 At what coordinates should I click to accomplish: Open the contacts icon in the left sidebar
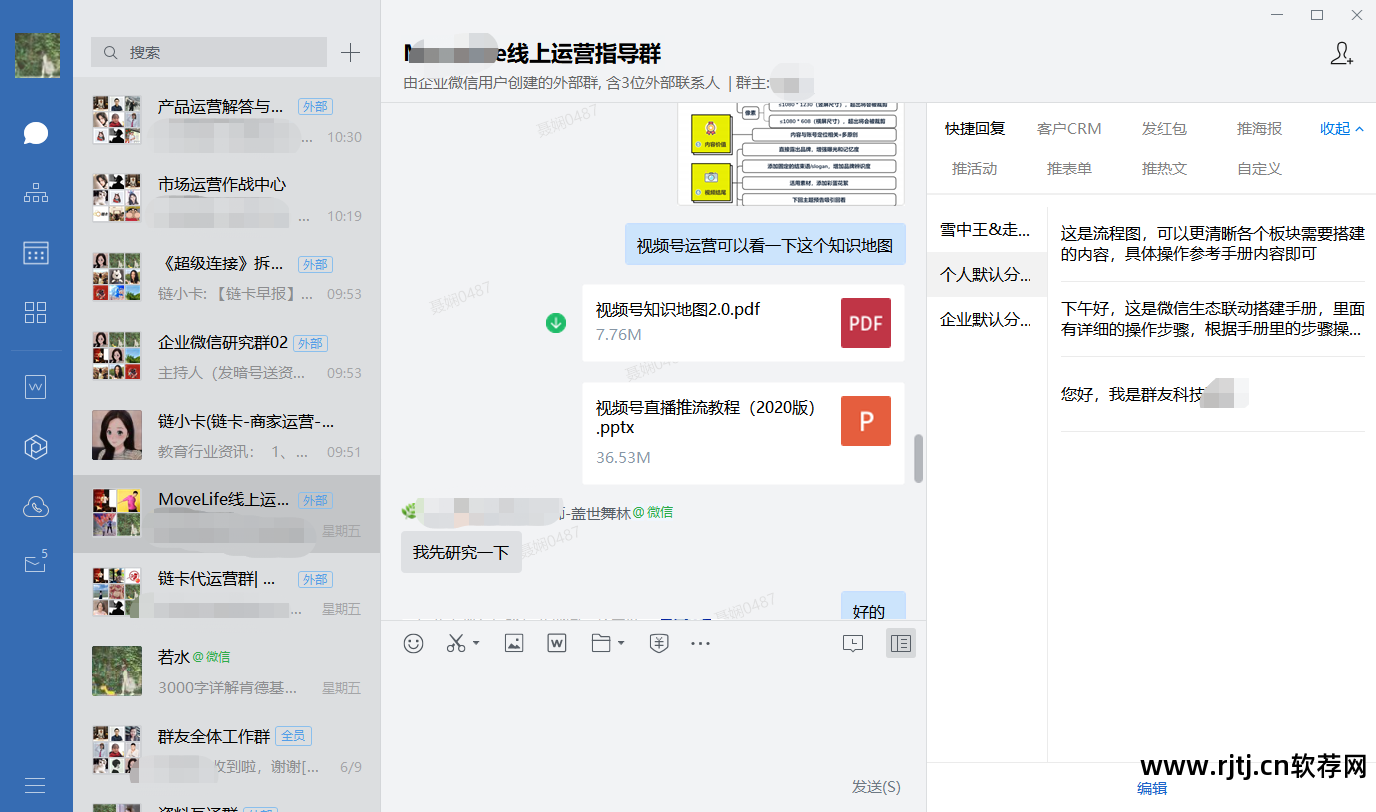pos(35,192)
